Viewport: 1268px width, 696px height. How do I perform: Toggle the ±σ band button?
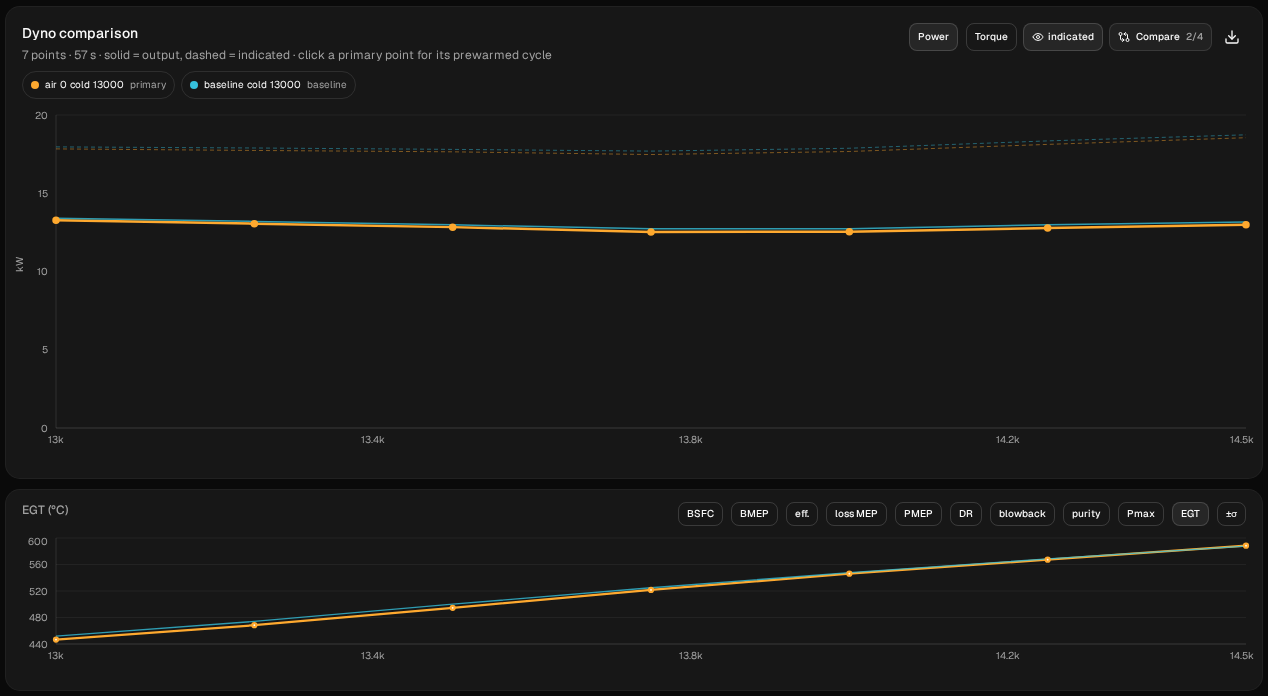coord(1231,514)
